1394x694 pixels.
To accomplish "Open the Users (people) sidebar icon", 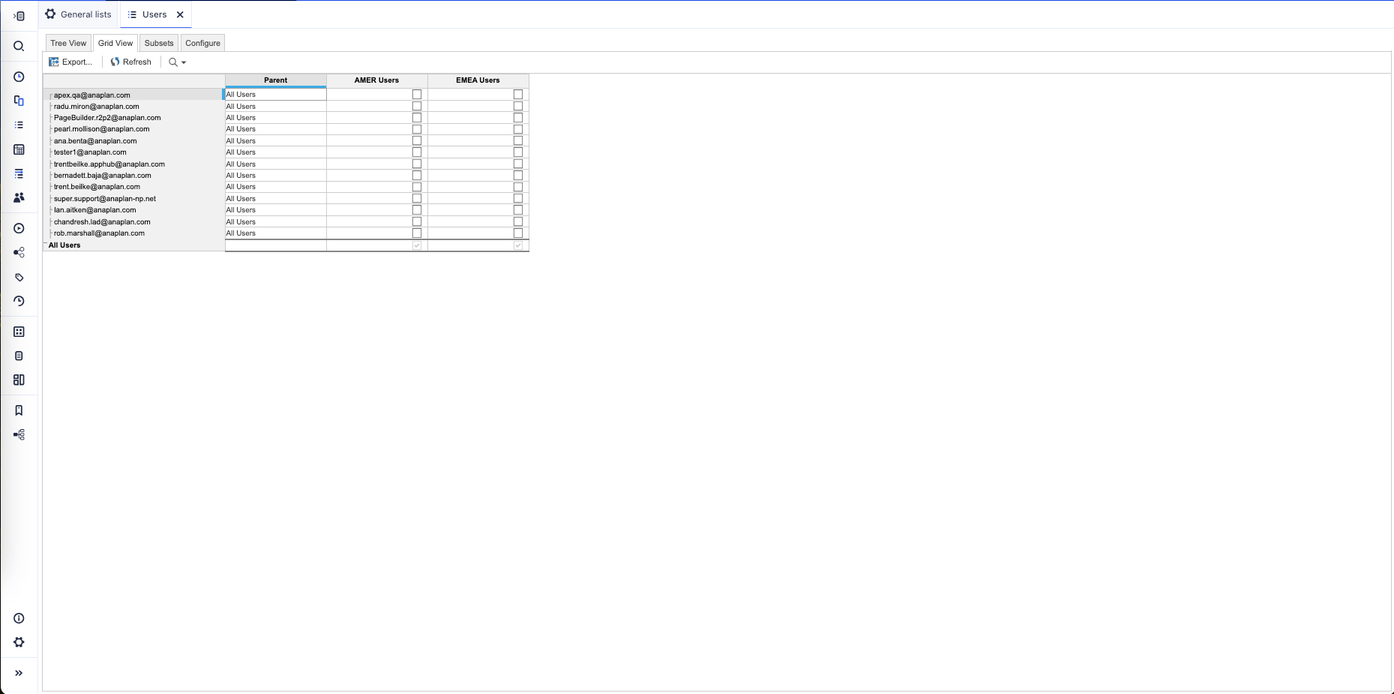I will [x=19, y=198].
